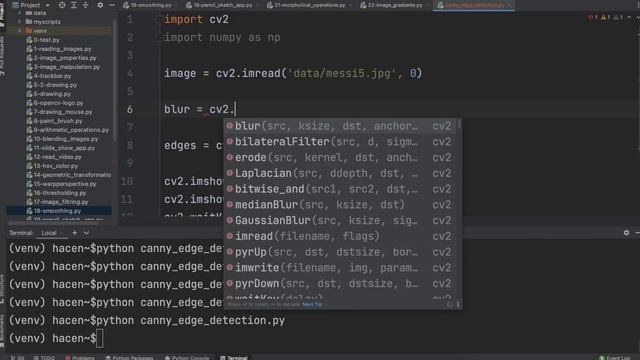Open 7-drawing_mouse.py in project tree
640x360 pixels.
tap(59, 112)
